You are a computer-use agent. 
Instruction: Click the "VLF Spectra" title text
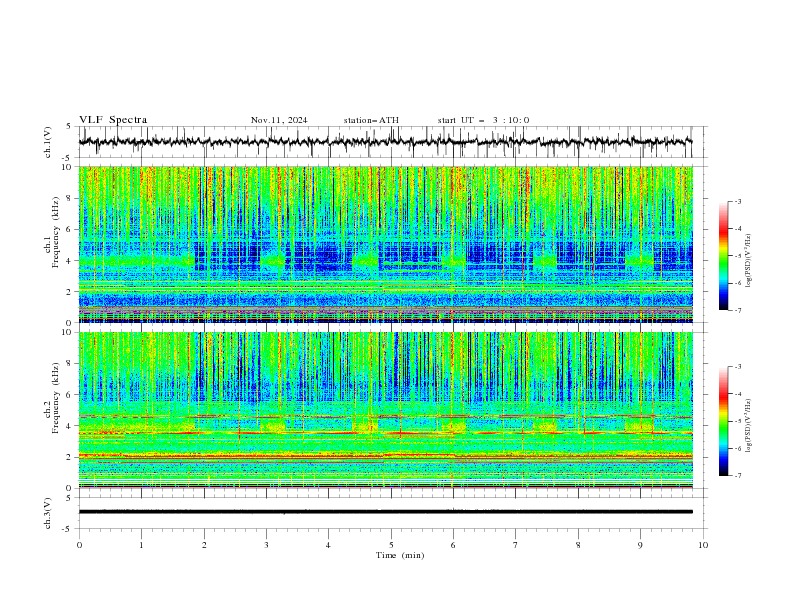pyautogui.click(x=113, y=120)
